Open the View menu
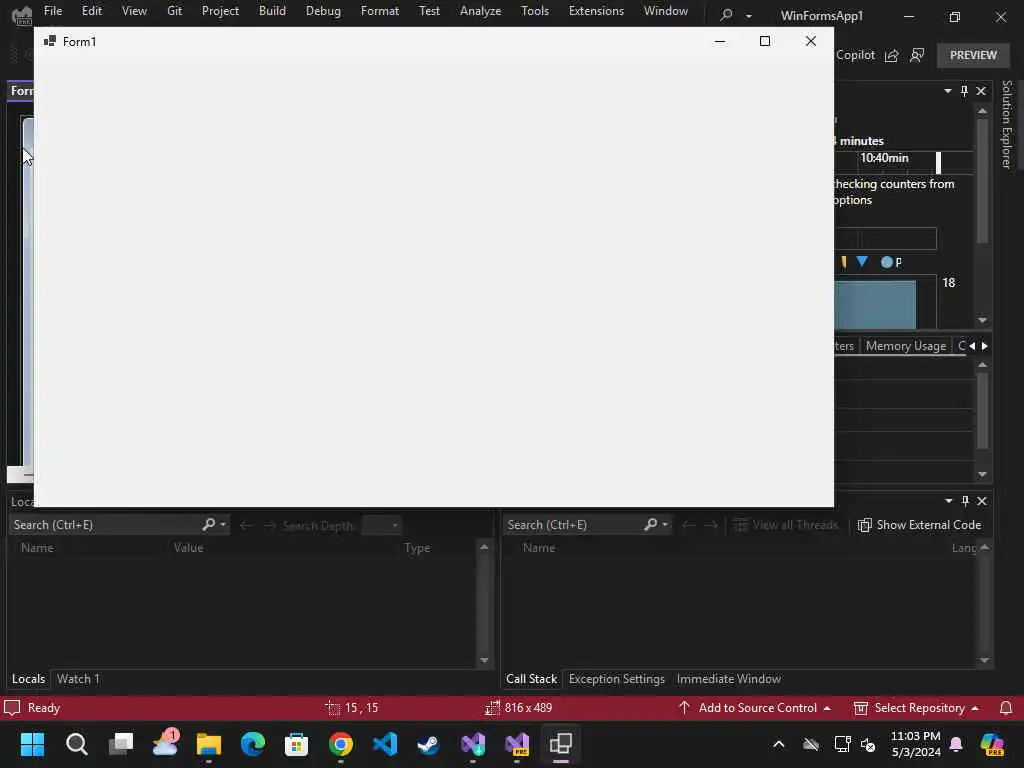 pos(135,11)
